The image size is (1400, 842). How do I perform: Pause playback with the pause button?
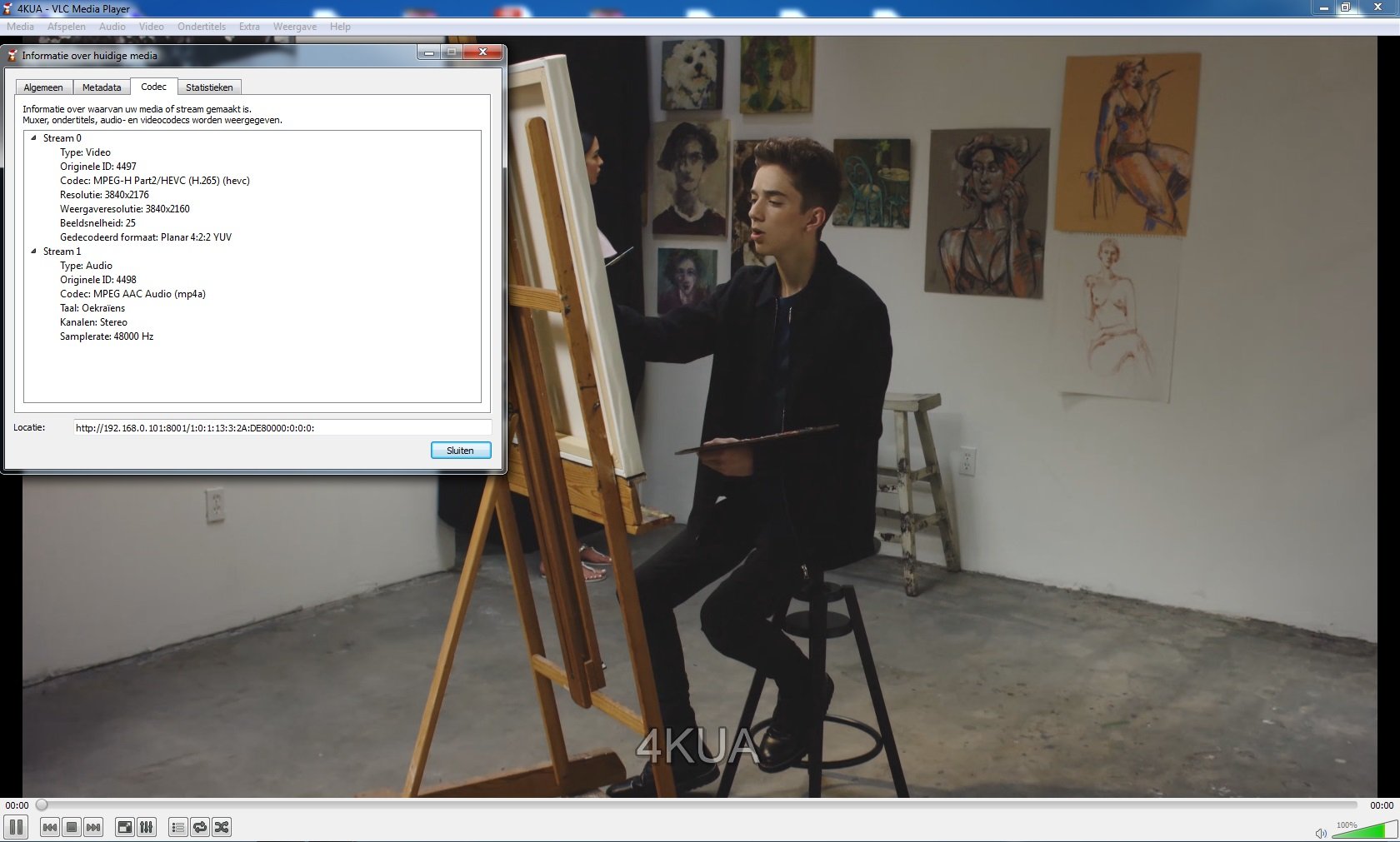tap(16, 827)
